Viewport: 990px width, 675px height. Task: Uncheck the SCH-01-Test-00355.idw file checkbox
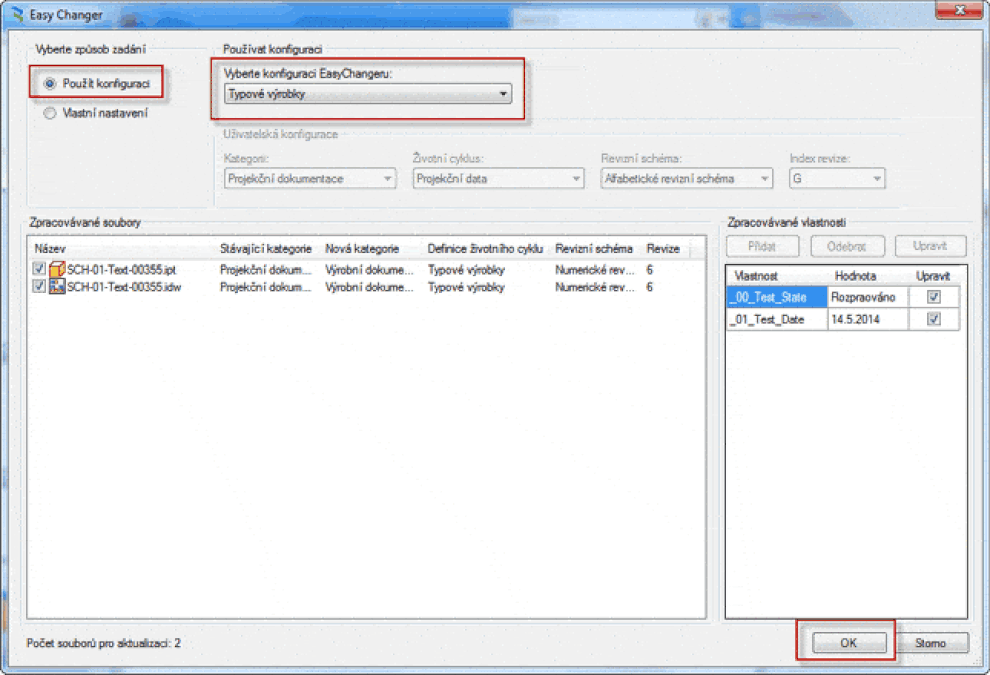pos(39,286)
